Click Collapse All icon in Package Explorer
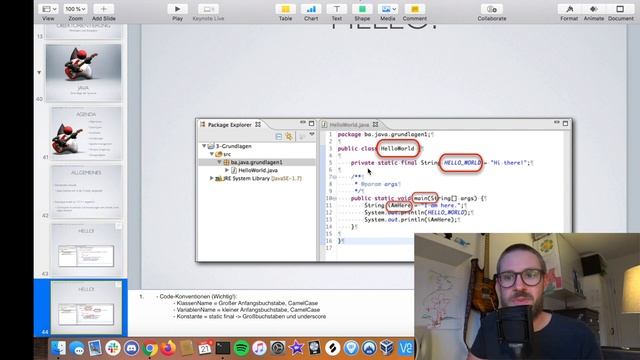The width and height of the screenshot is (640, 360). pos(278,136)
